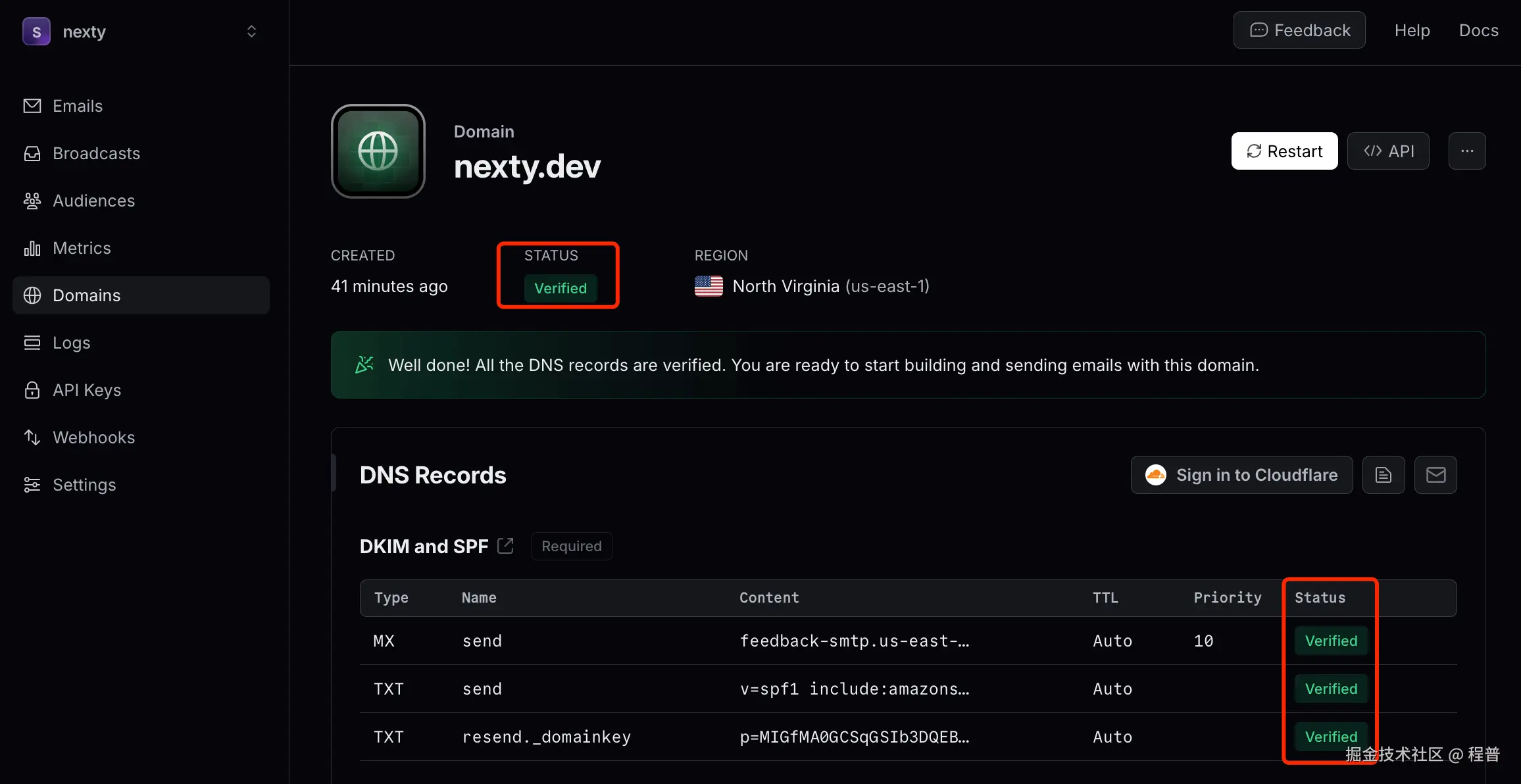Open Emails from the sidebar
1521x784 pixels.
77,105
